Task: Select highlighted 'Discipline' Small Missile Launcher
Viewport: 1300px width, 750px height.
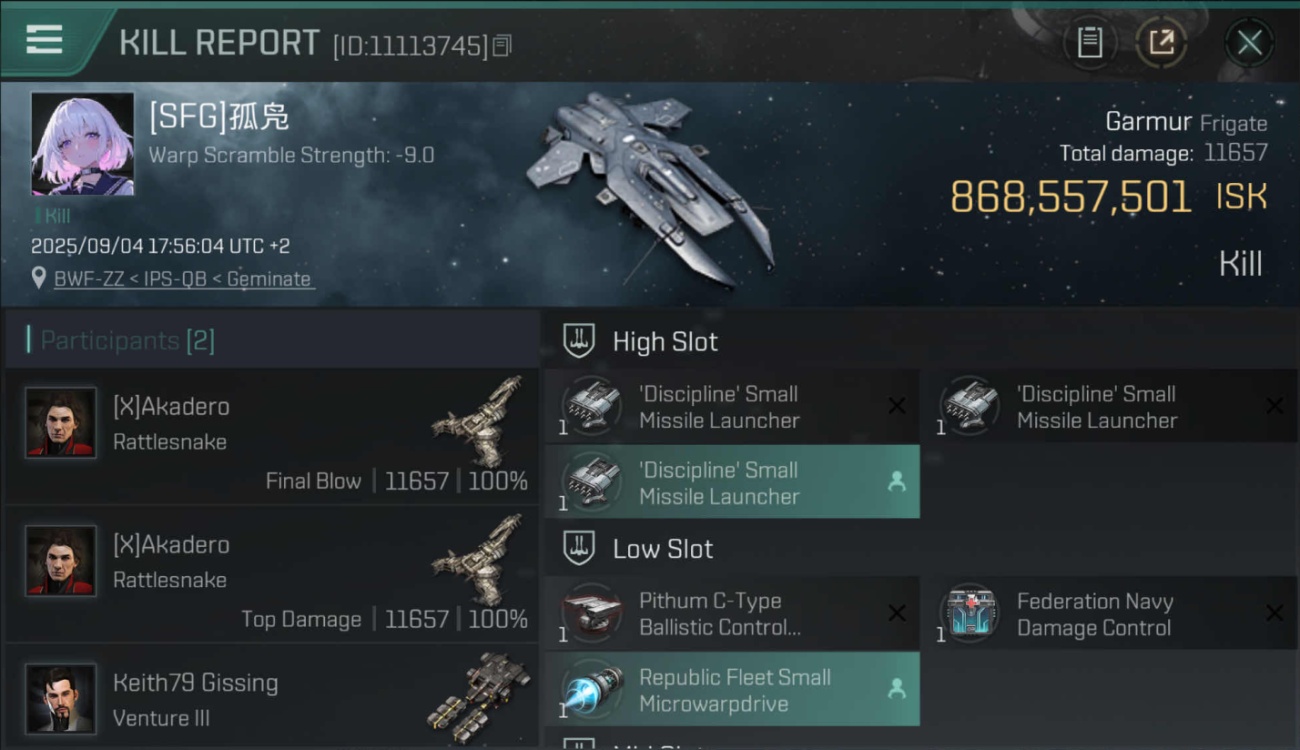Action: 732,482
